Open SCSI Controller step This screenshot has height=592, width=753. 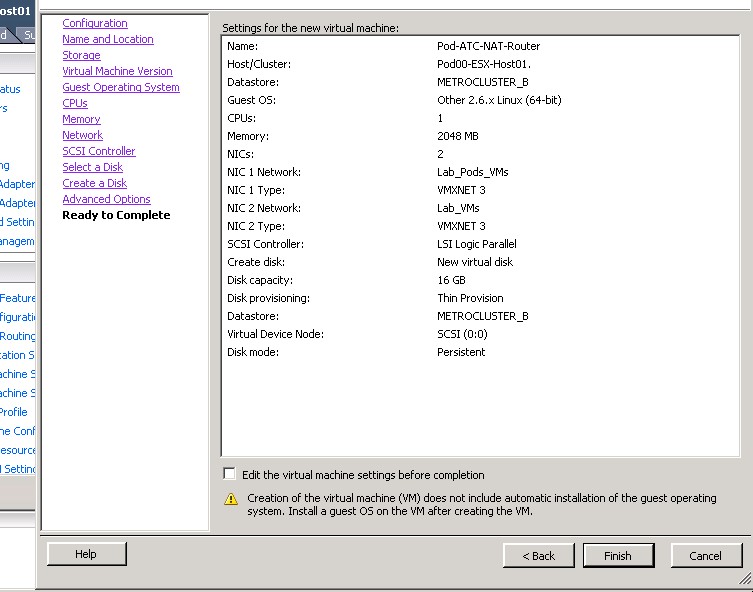99,151
